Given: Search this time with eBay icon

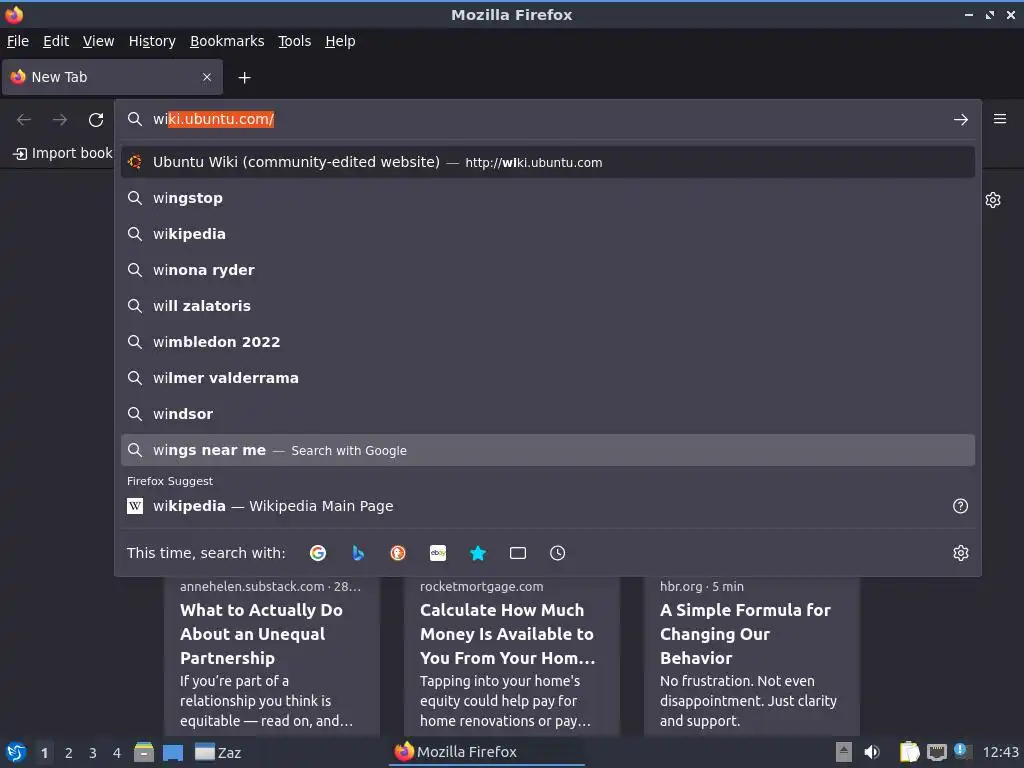Looking at the screenshot, I should (438, 553).
